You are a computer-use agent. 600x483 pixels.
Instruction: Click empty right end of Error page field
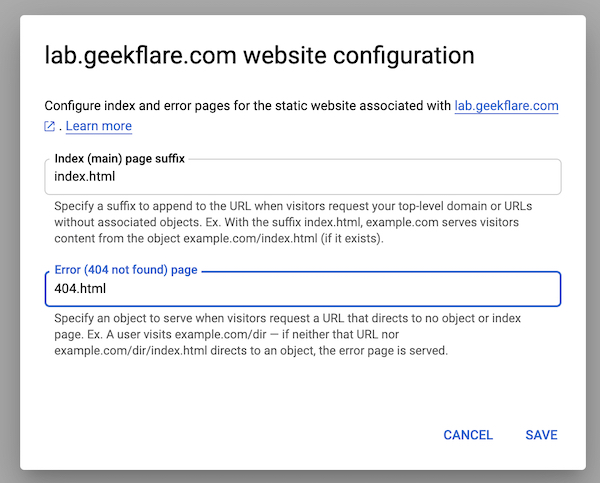[x=500, y=290]
